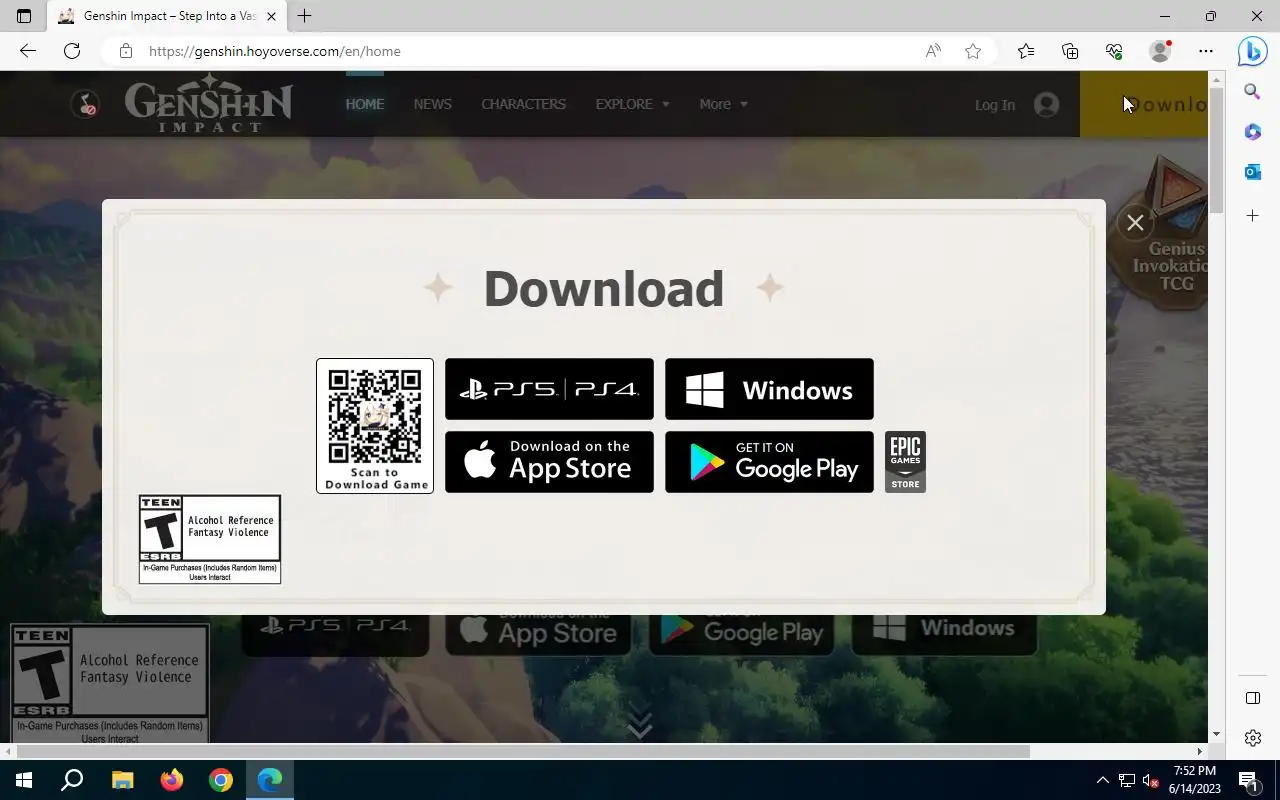Open Read aloud icon in address bar
The width and height of the screenshot is (1280, 800).
coord(933,51)
